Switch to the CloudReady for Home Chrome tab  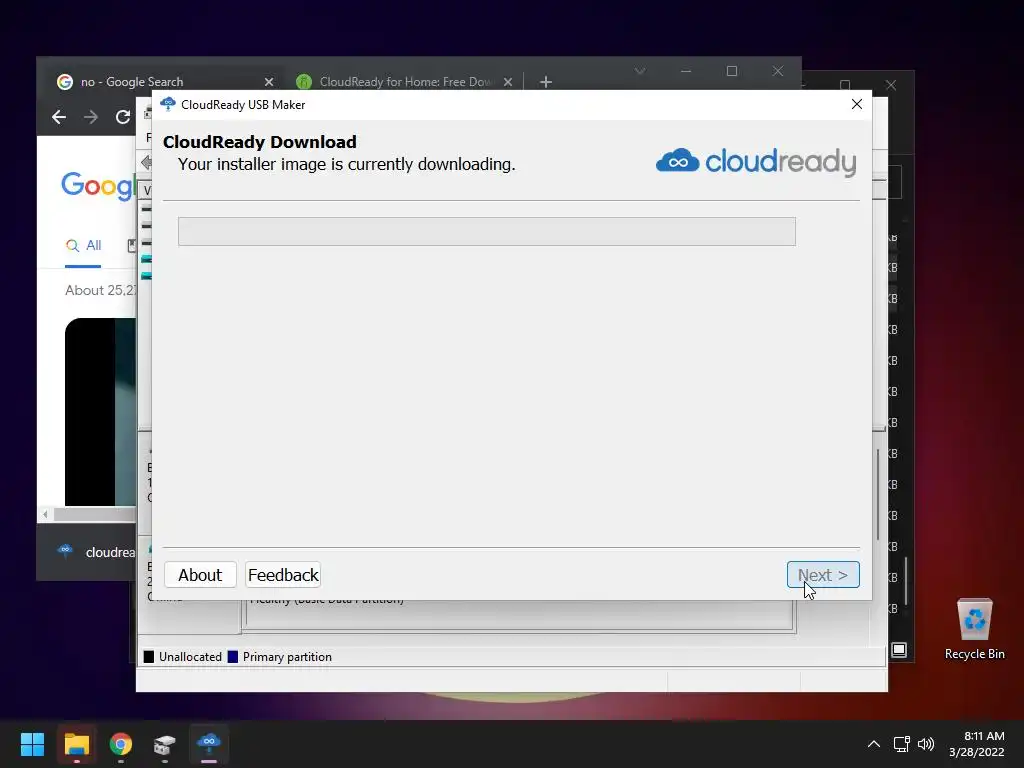[405, 82]
